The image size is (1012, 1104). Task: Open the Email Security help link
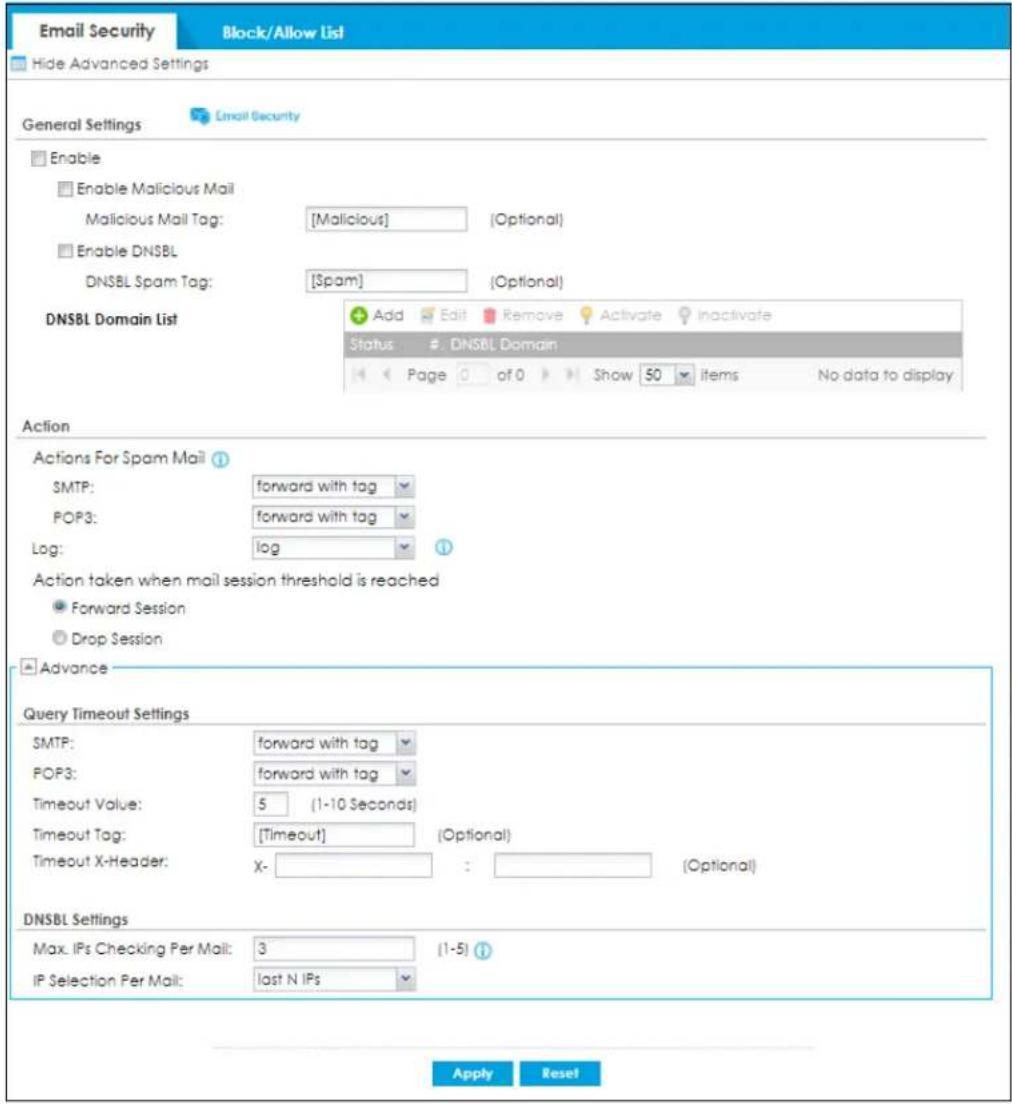click(x=257, y=116)
